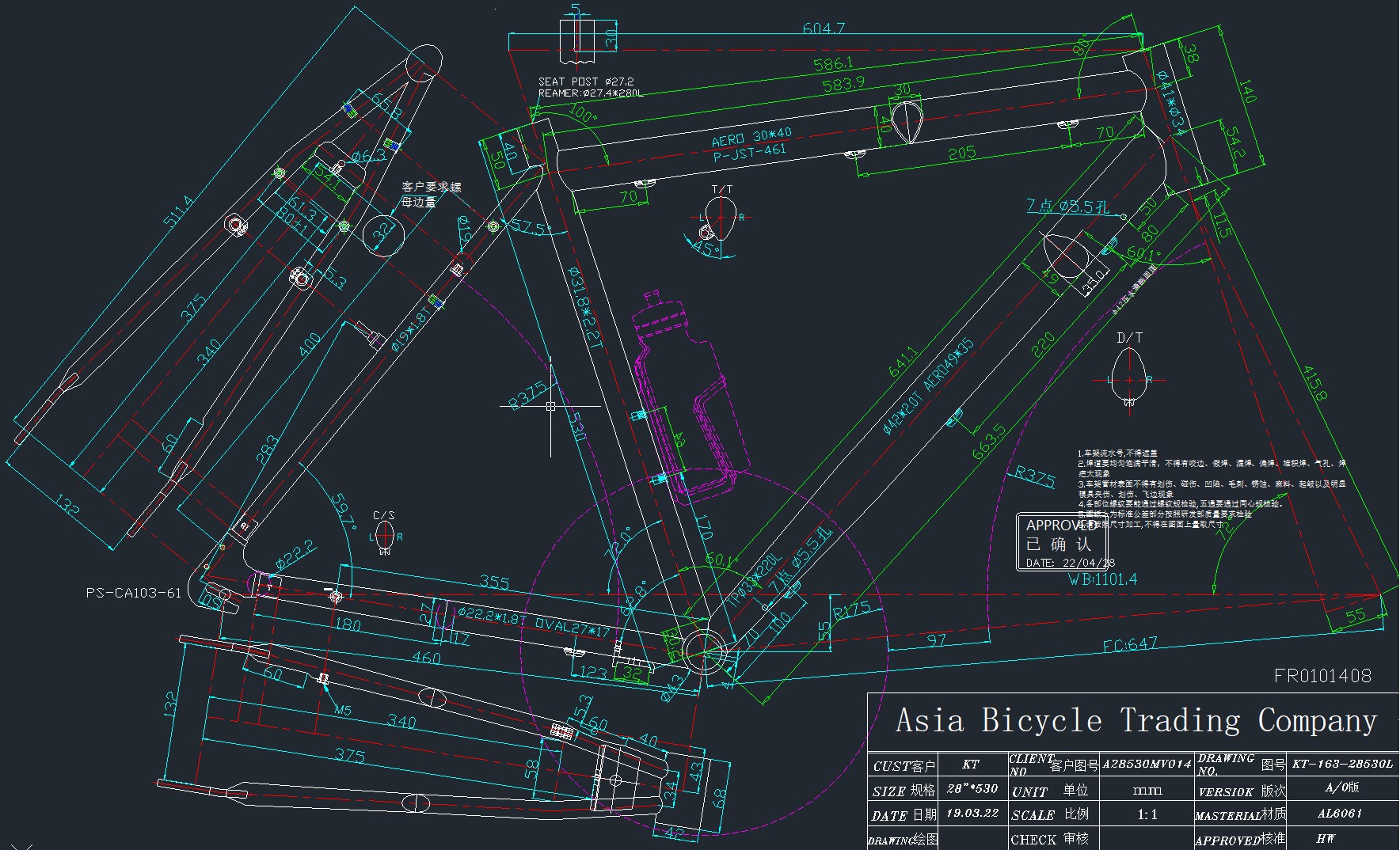1400x850 pixels.
Task: Click the bottom bracket shell circle
Action: pyautogui.click(x=702, y=650)
